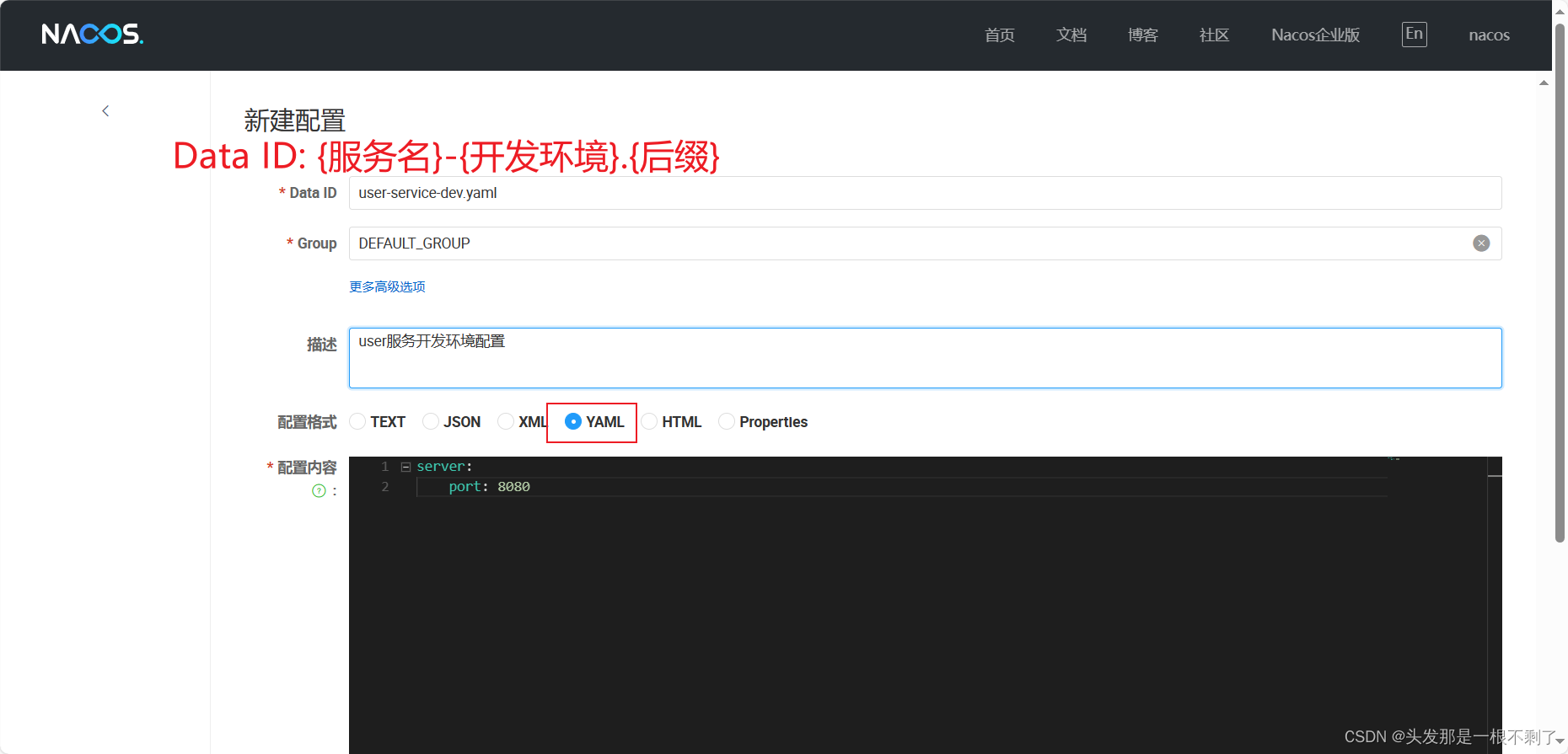
Task: Open the config content help question icon
Action: [319, 491]
